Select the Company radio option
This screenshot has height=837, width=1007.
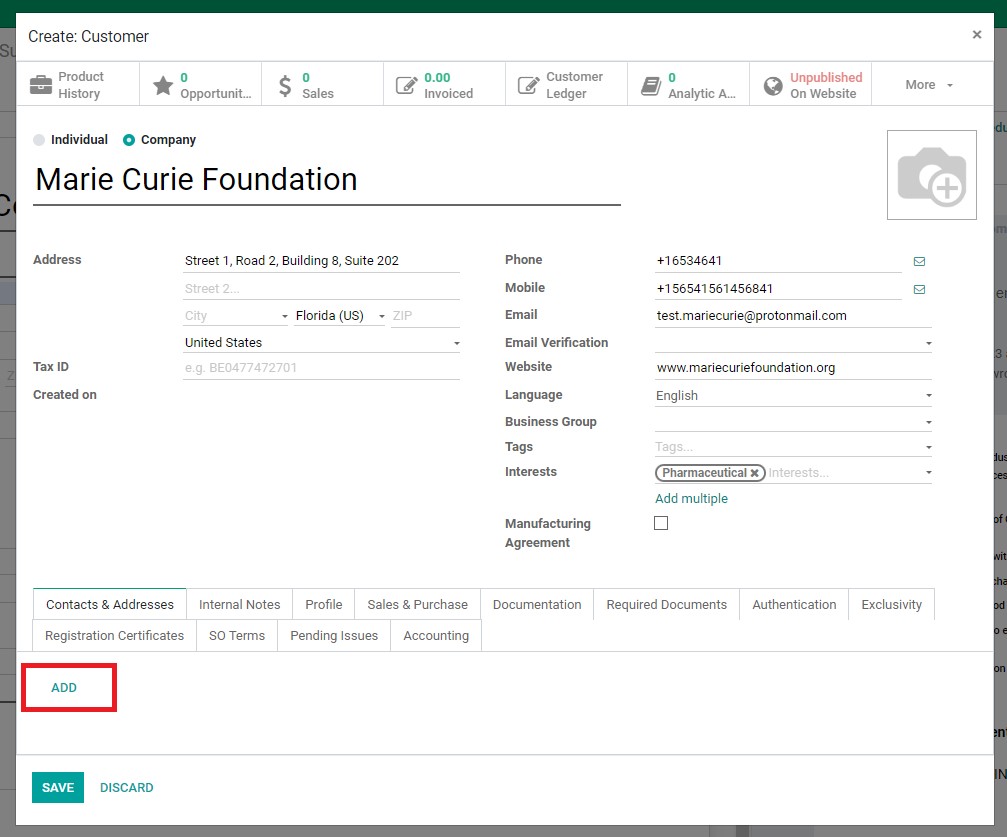tap(129, 140)
